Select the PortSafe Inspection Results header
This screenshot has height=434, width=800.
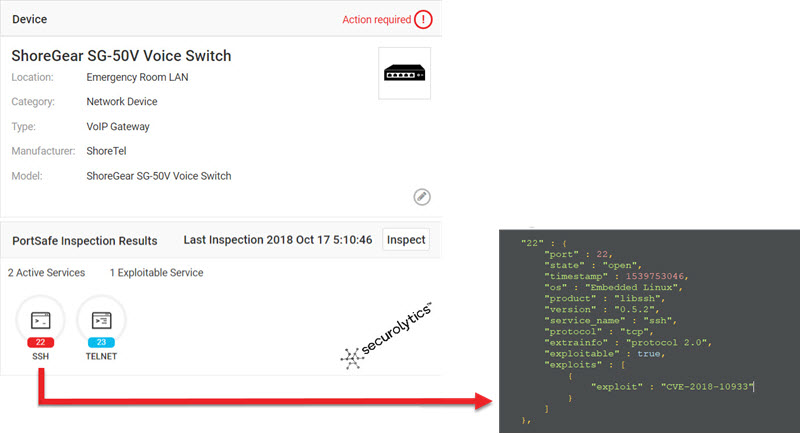[84, 241]
